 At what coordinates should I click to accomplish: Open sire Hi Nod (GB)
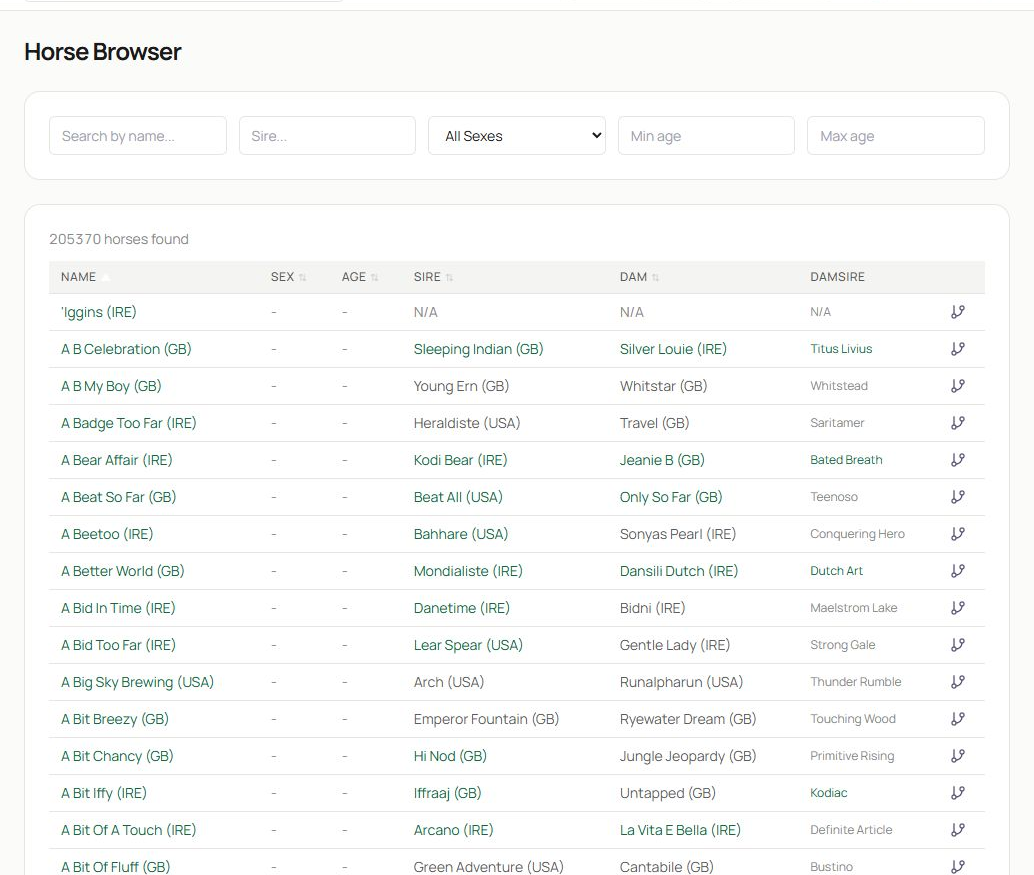coord(450,755)
